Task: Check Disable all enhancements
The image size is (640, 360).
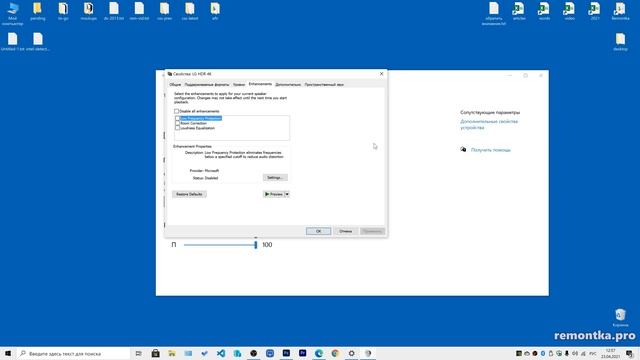Action: (177, 111)
